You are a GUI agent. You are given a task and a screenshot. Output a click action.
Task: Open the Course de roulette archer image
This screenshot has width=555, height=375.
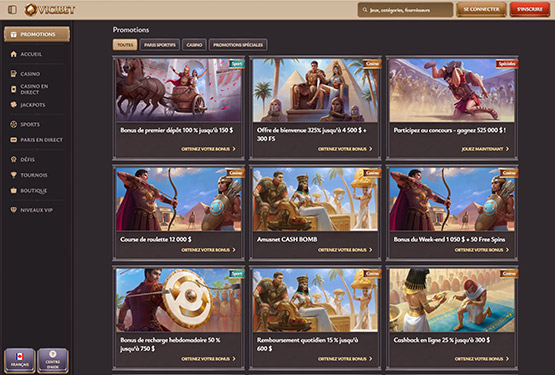coord(179,199)
